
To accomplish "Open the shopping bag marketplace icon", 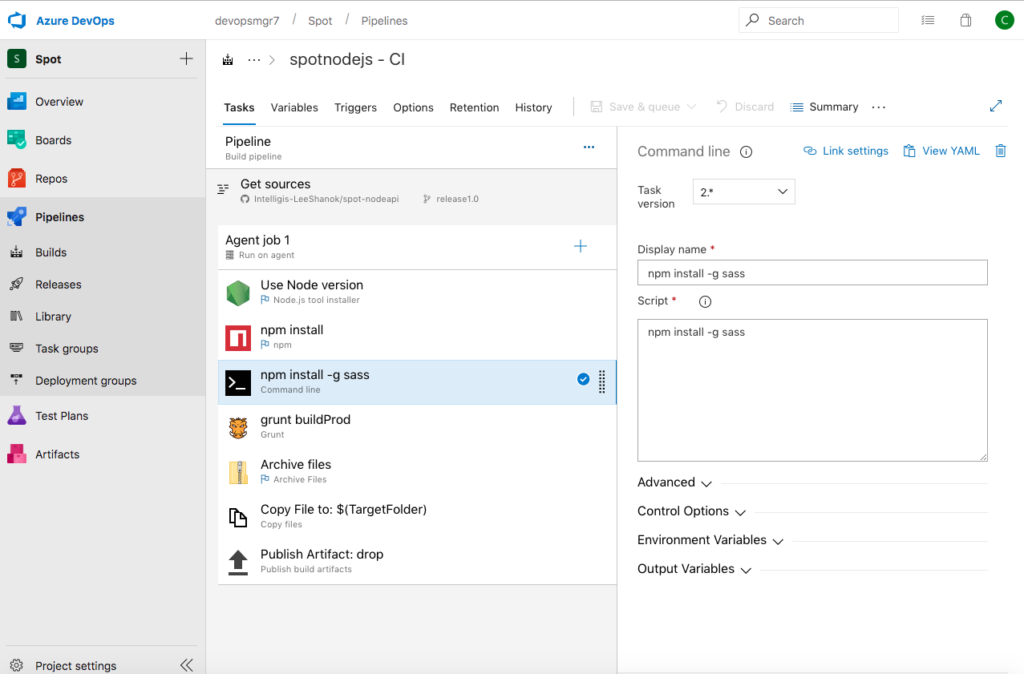I will [x=965, y=20].
